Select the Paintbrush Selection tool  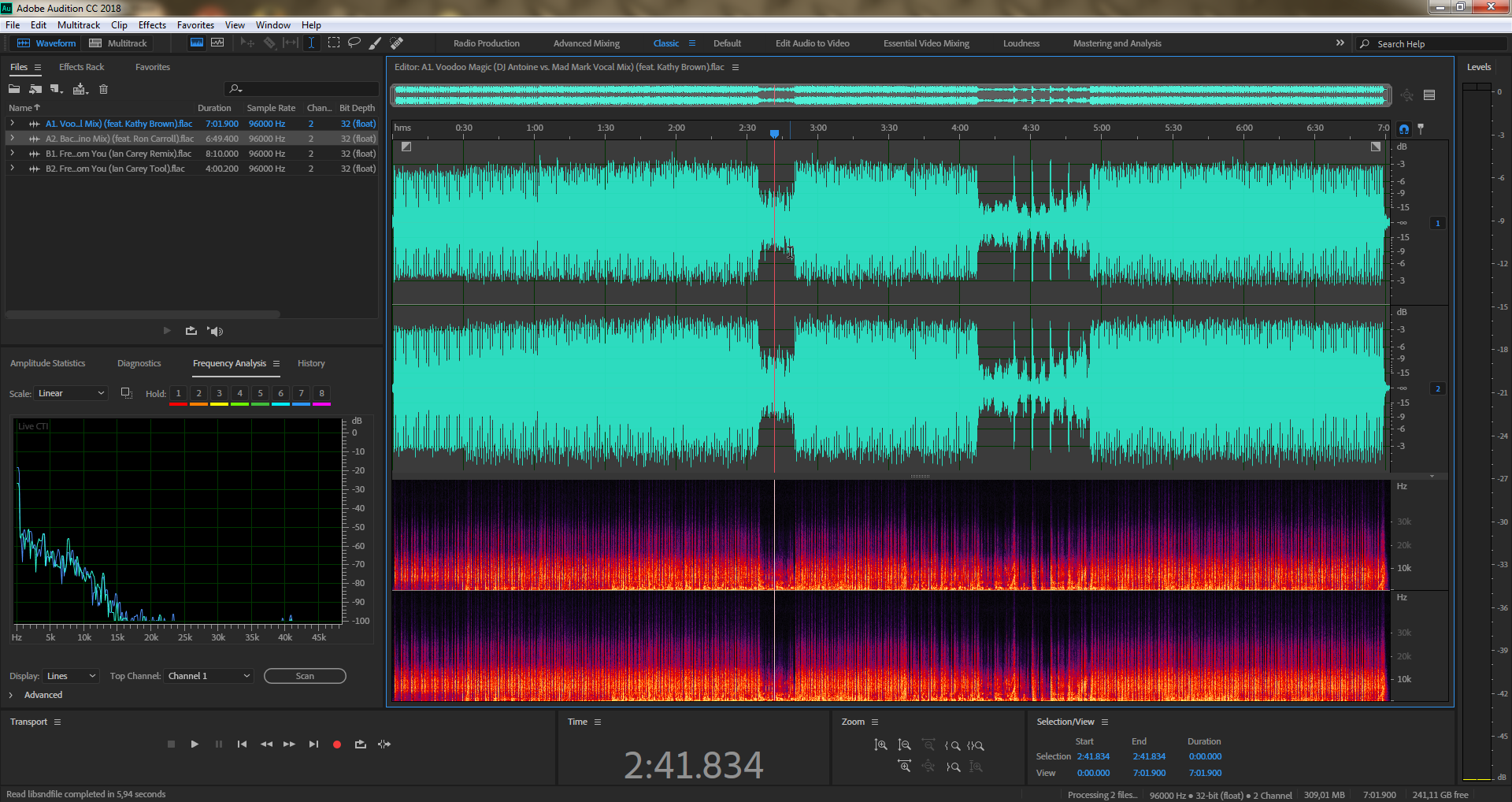pyautogui.click(x=376, y=43)
